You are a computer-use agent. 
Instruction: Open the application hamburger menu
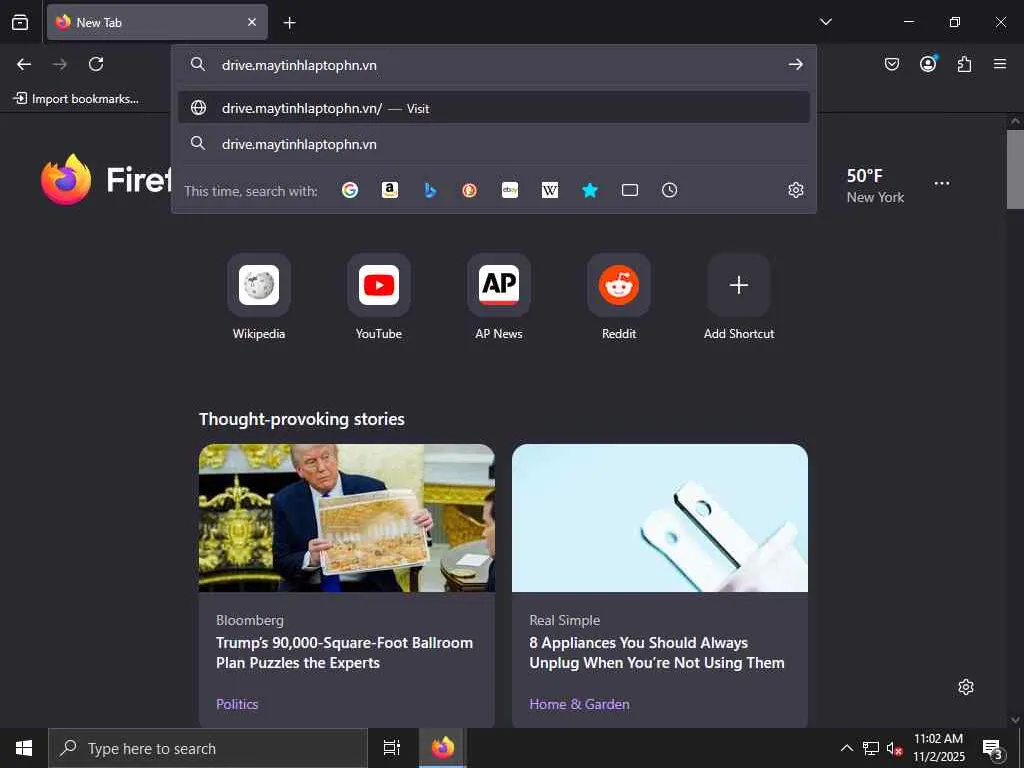1000,64
